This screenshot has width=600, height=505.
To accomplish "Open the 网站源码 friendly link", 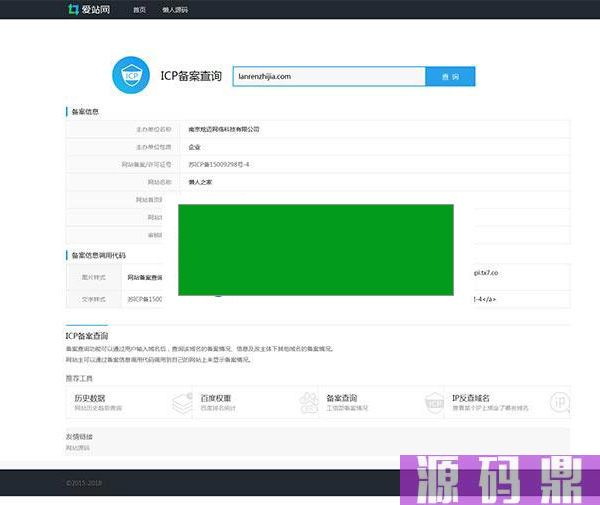I will [x=78, y=448].
